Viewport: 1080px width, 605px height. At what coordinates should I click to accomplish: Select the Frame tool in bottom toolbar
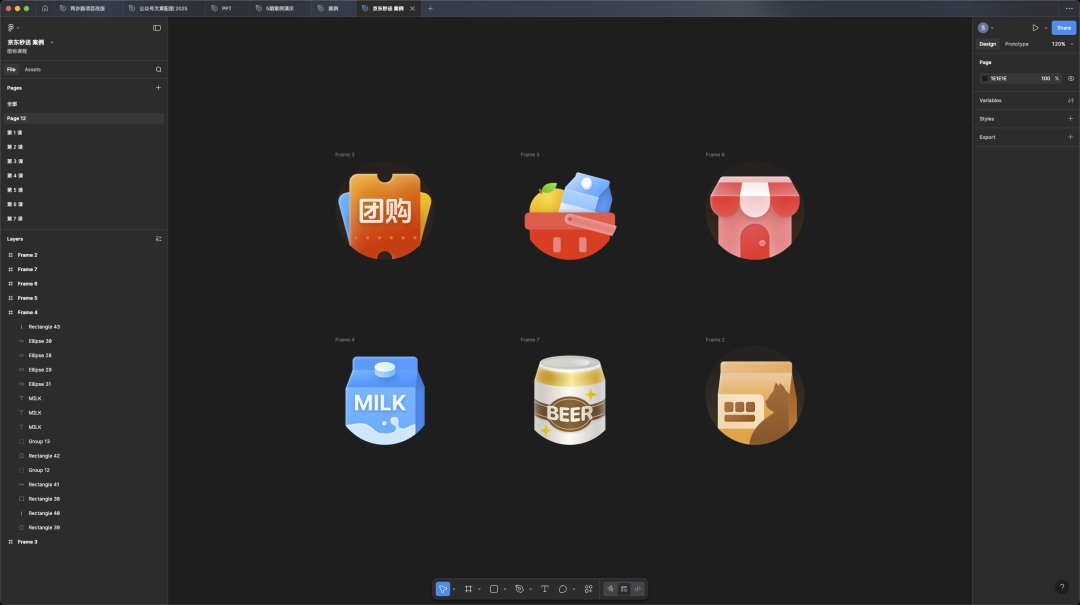pyautogui.click(x=468, y=589)
